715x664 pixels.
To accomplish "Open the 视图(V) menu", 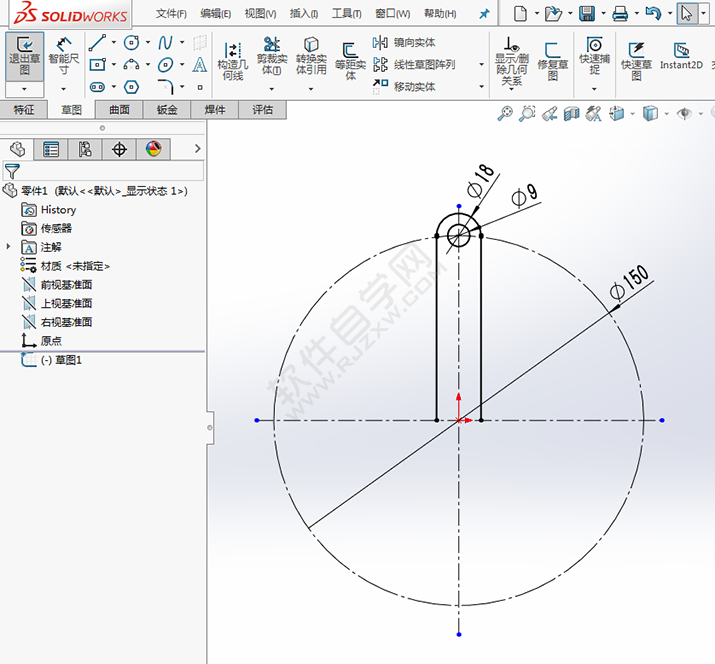I will [x=260, y=14].
